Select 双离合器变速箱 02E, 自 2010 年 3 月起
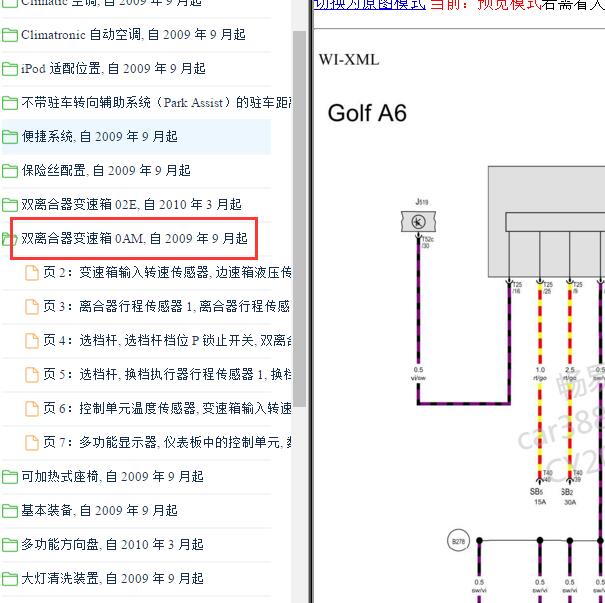 132,204
